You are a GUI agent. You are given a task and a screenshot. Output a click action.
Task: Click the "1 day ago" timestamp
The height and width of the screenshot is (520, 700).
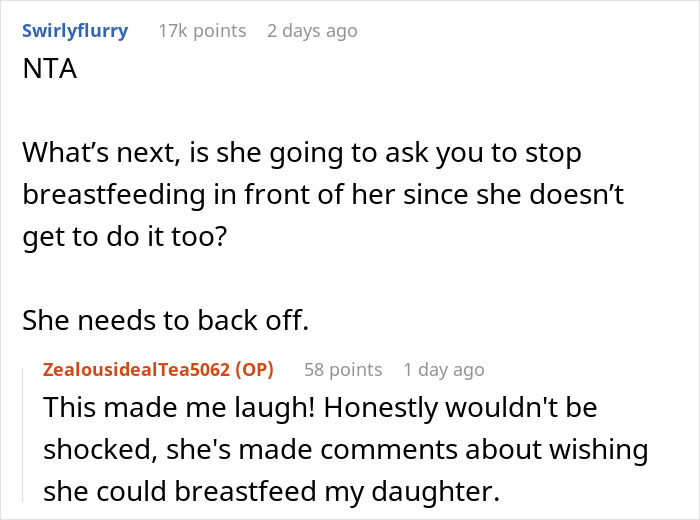click(444, 369)
